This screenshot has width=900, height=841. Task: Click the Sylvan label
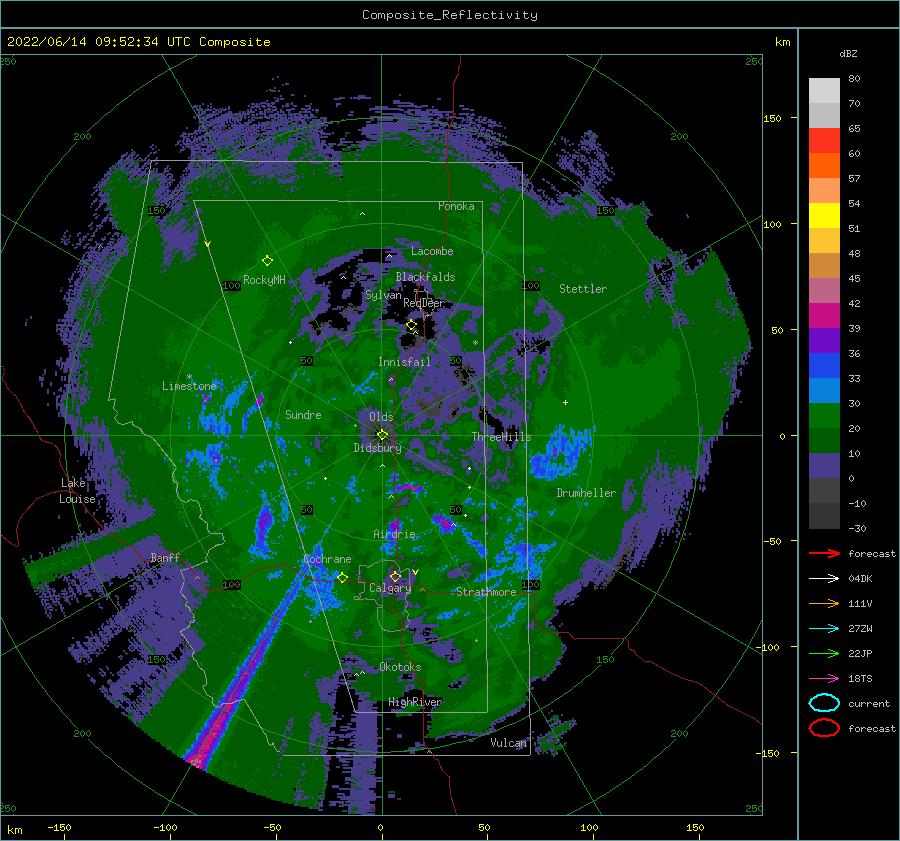(383, 295)
